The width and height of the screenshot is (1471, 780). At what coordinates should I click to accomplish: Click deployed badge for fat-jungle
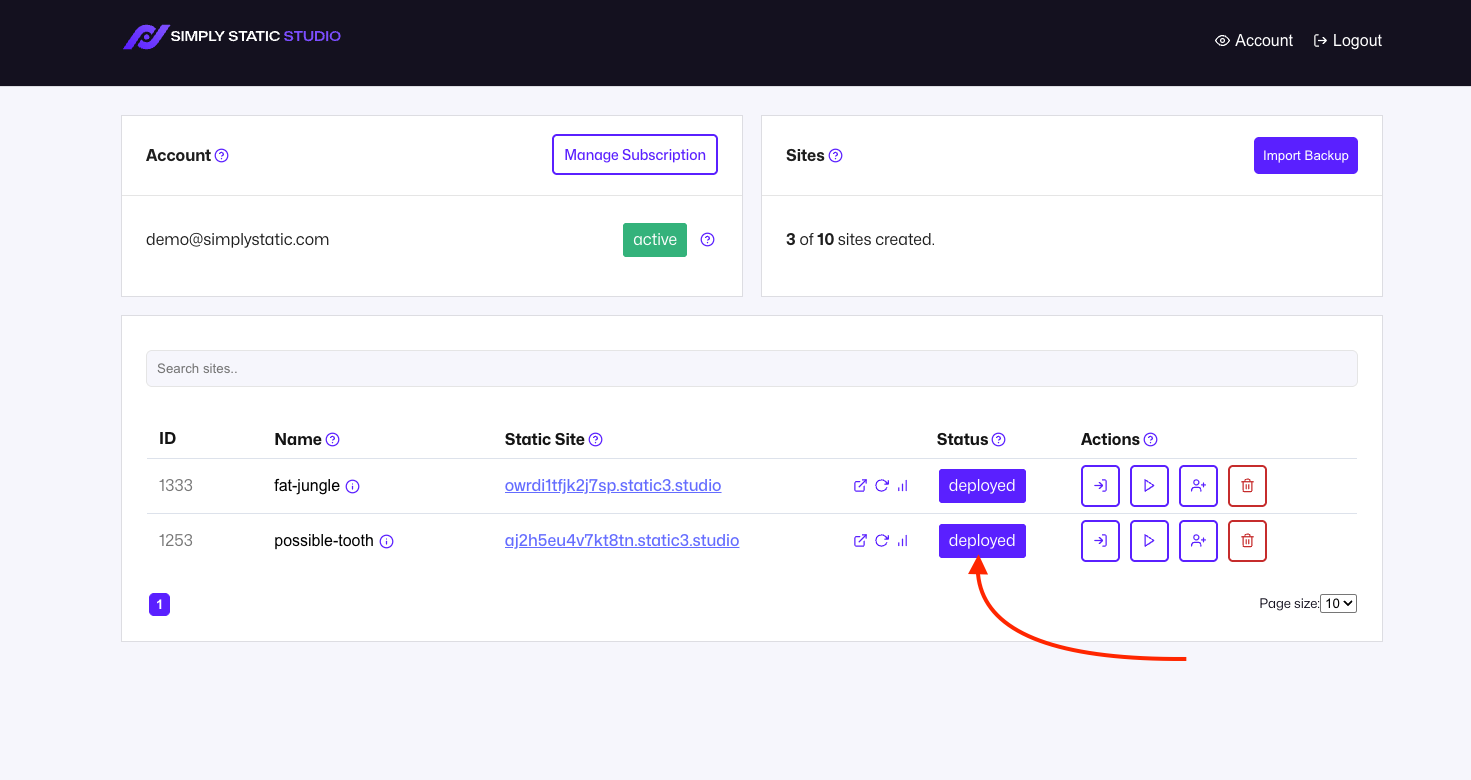[x=982, y=486]
